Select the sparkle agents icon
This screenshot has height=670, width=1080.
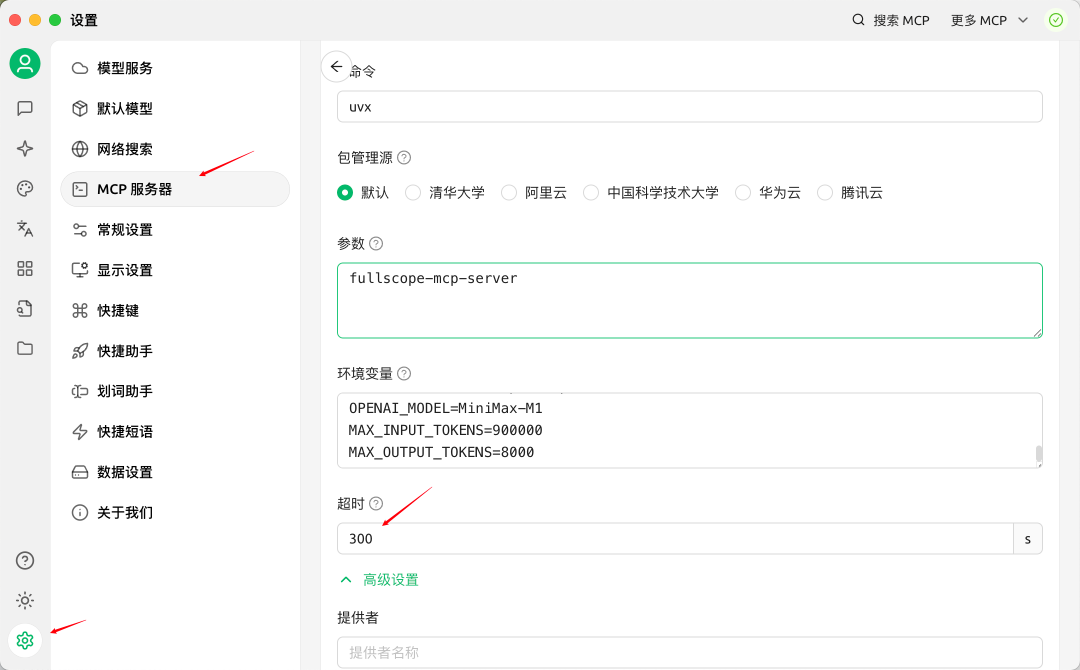[25, 148]
